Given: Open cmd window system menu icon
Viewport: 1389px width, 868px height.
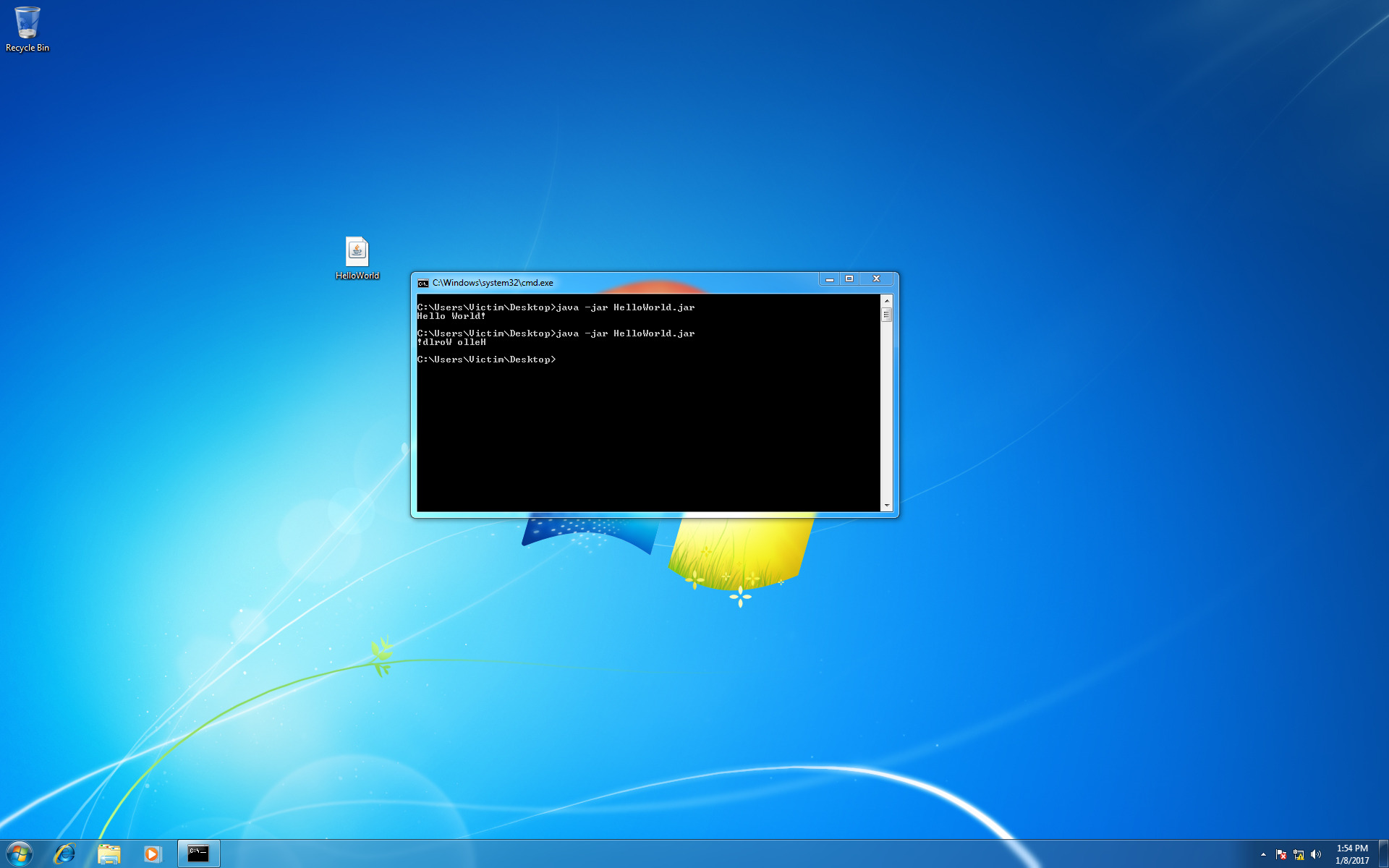Looking at the screenshot, I should pyautogui.click(x=423, y=283).
